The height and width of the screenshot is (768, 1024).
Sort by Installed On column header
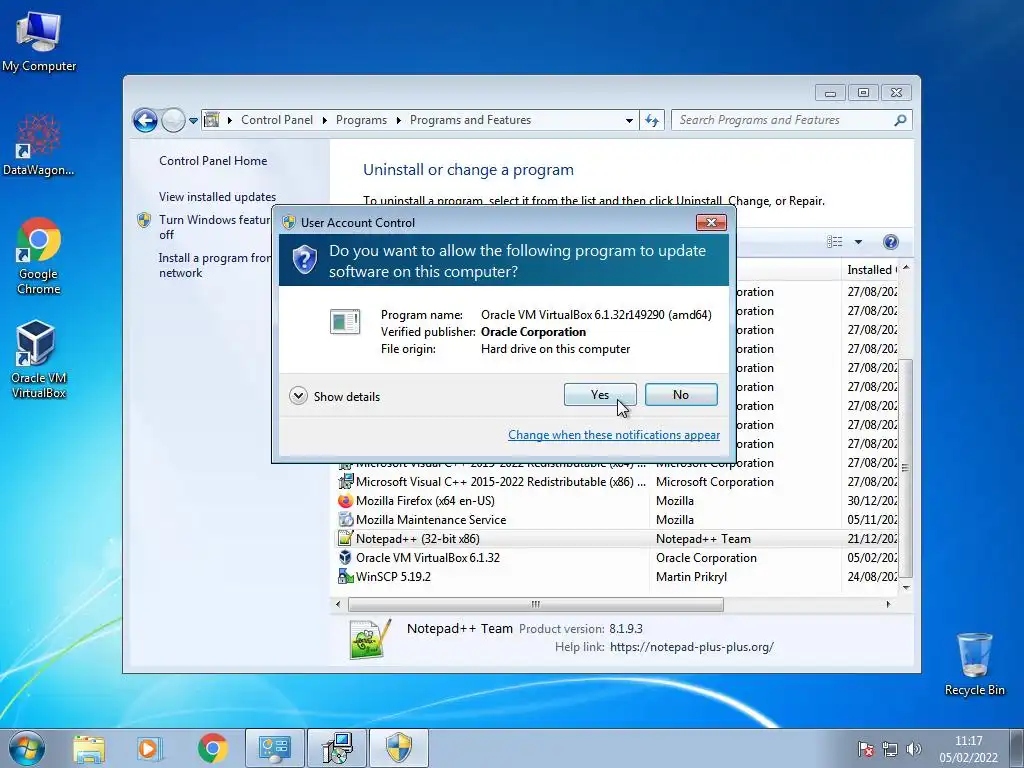point(870,270)
